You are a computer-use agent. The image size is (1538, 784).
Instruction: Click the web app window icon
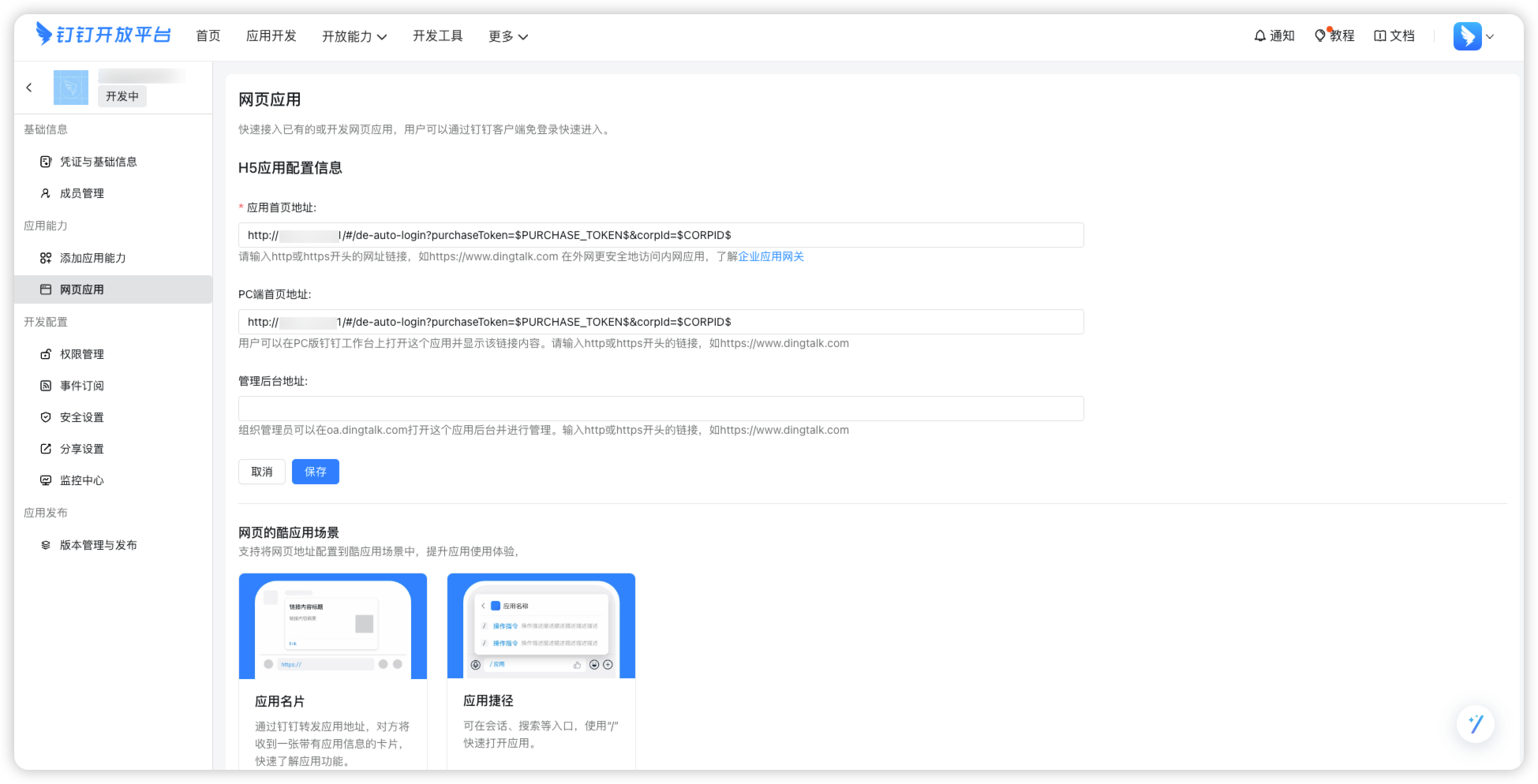46,289
